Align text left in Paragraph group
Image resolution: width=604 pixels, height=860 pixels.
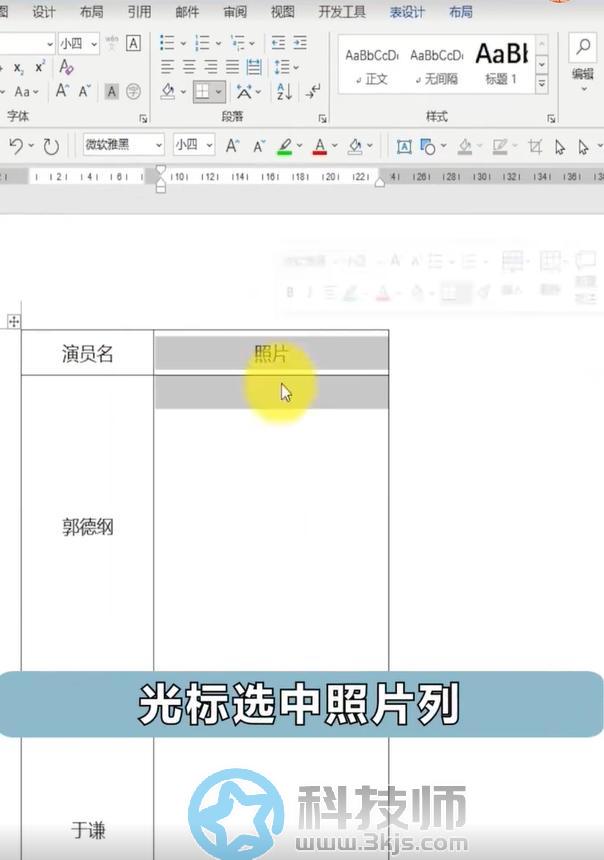[167, 67]
